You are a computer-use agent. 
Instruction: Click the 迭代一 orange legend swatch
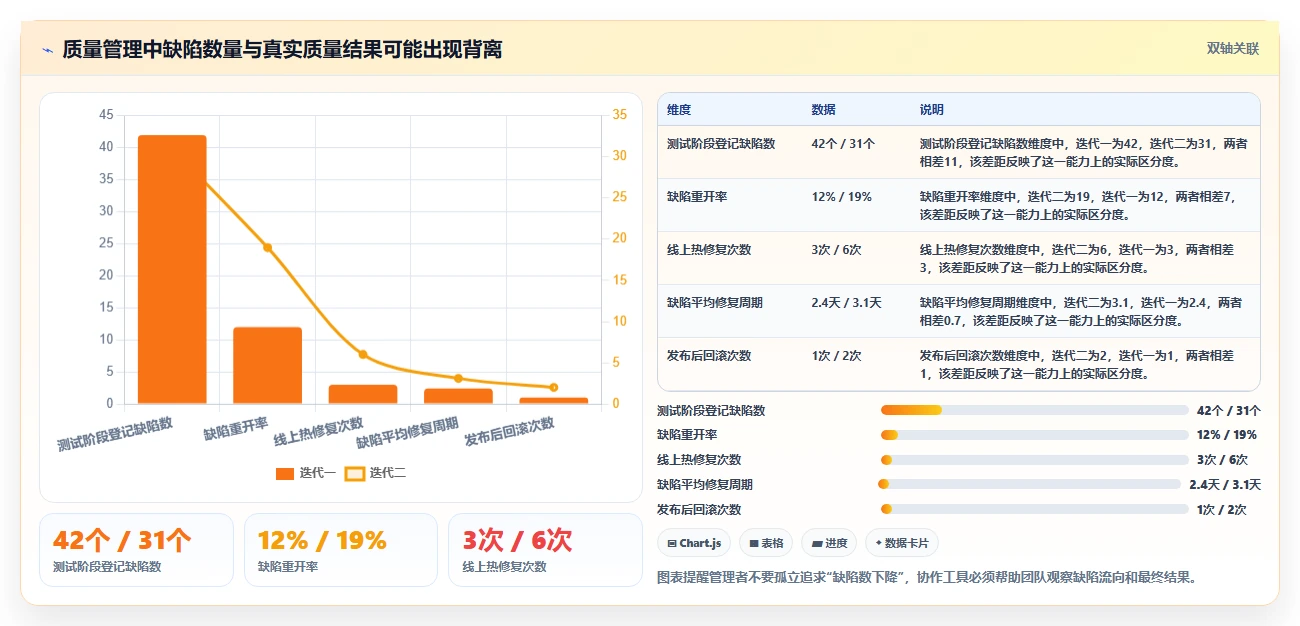coord(285,474)
